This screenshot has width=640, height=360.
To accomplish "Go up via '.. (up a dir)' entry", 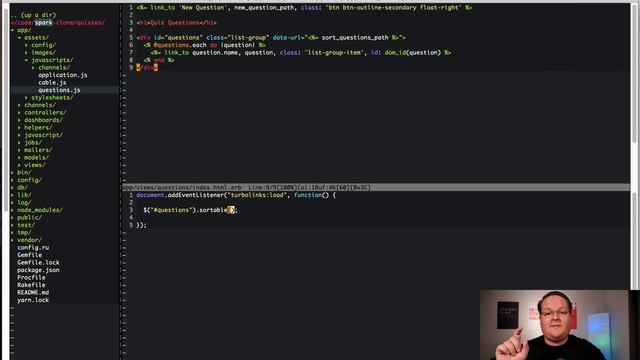I will coord(33,15).
